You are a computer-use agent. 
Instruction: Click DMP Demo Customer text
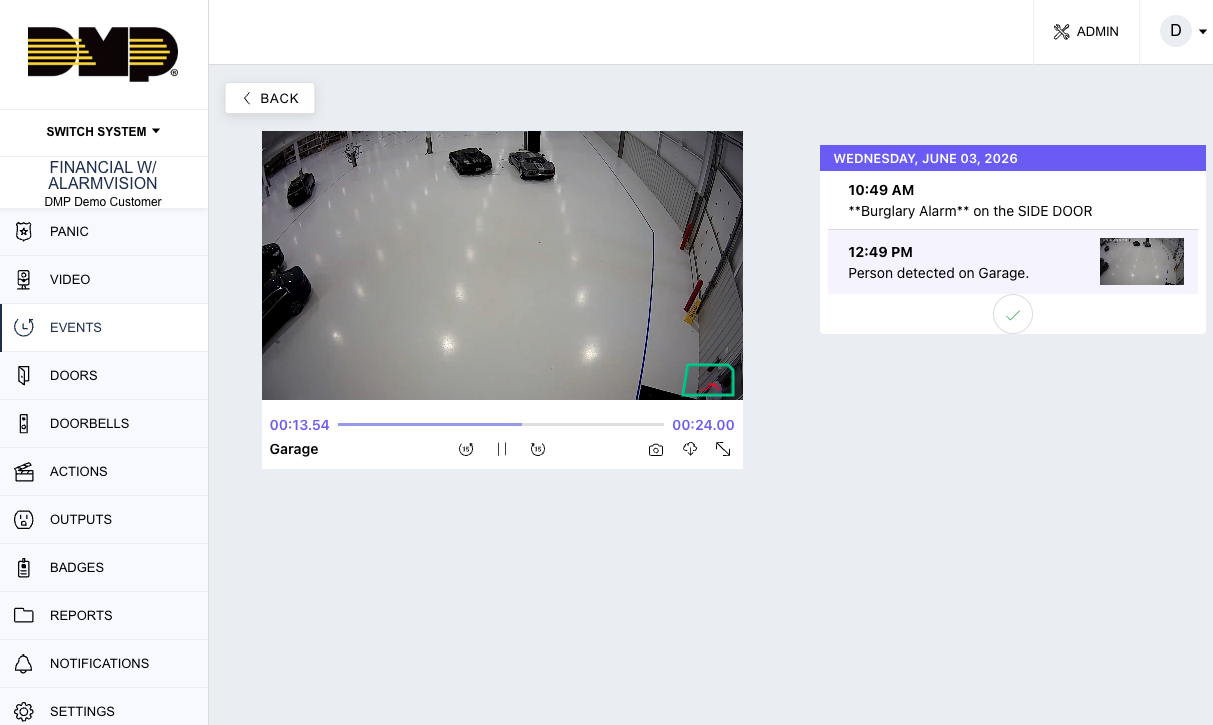(x=103, y=201)
